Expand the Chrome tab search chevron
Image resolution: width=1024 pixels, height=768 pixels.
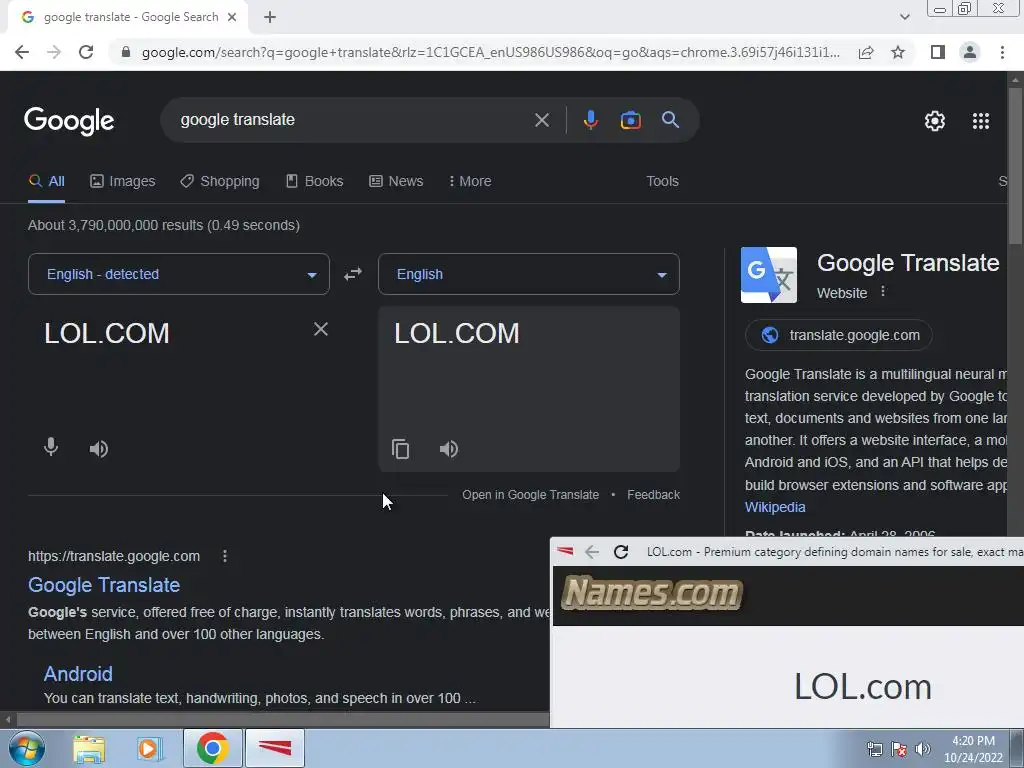pyautogui.click(x=904, y=17)
